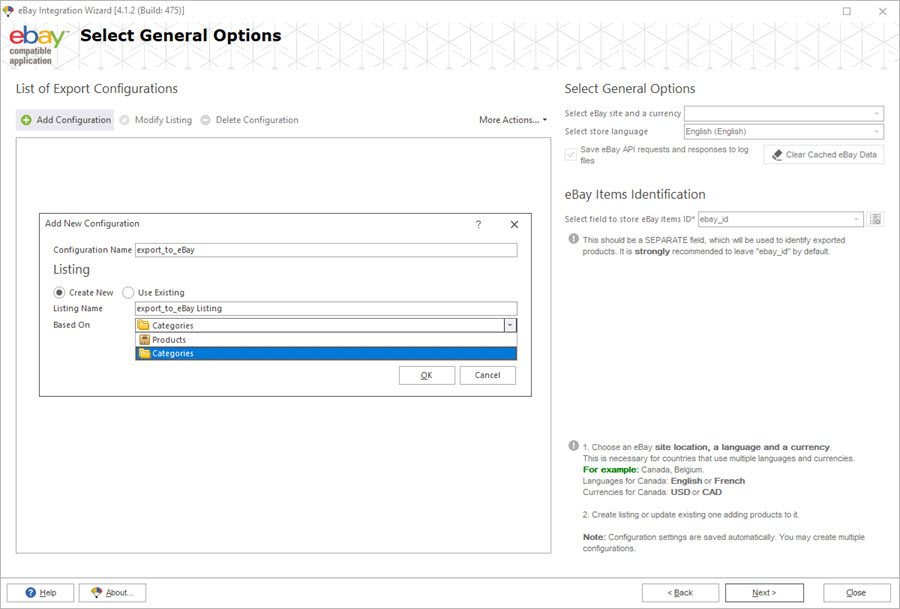Click the info icon beside site location tip
Screen dimensions: 900x609
click(x=573, y=445)
